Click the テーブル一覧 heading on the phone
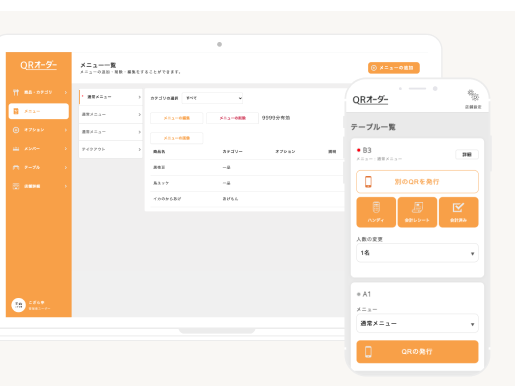 [373, 127]
